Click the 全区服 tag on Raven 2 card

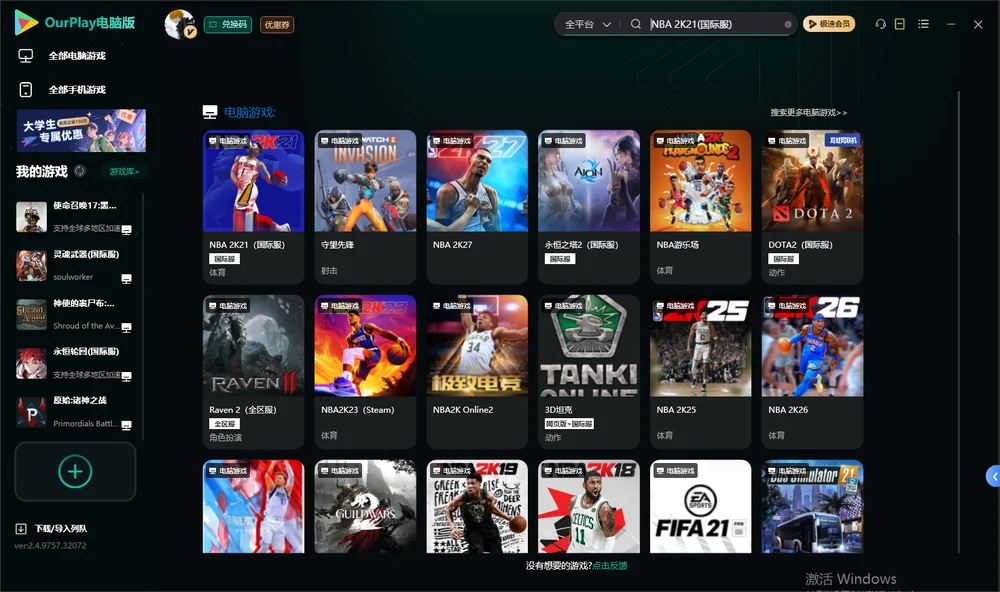tap(224, 424)
